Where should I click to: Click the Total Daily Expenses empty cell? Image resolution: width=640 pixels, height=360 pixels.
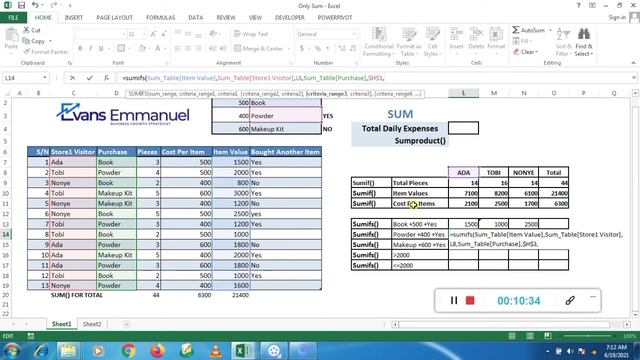click(463, 128)
